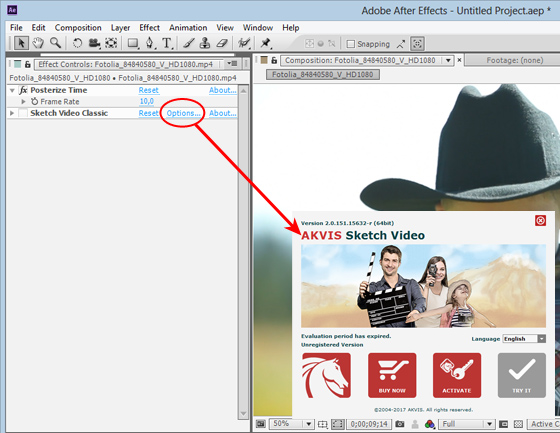Open Options for Sketch Video Classic

pos(184,113)
